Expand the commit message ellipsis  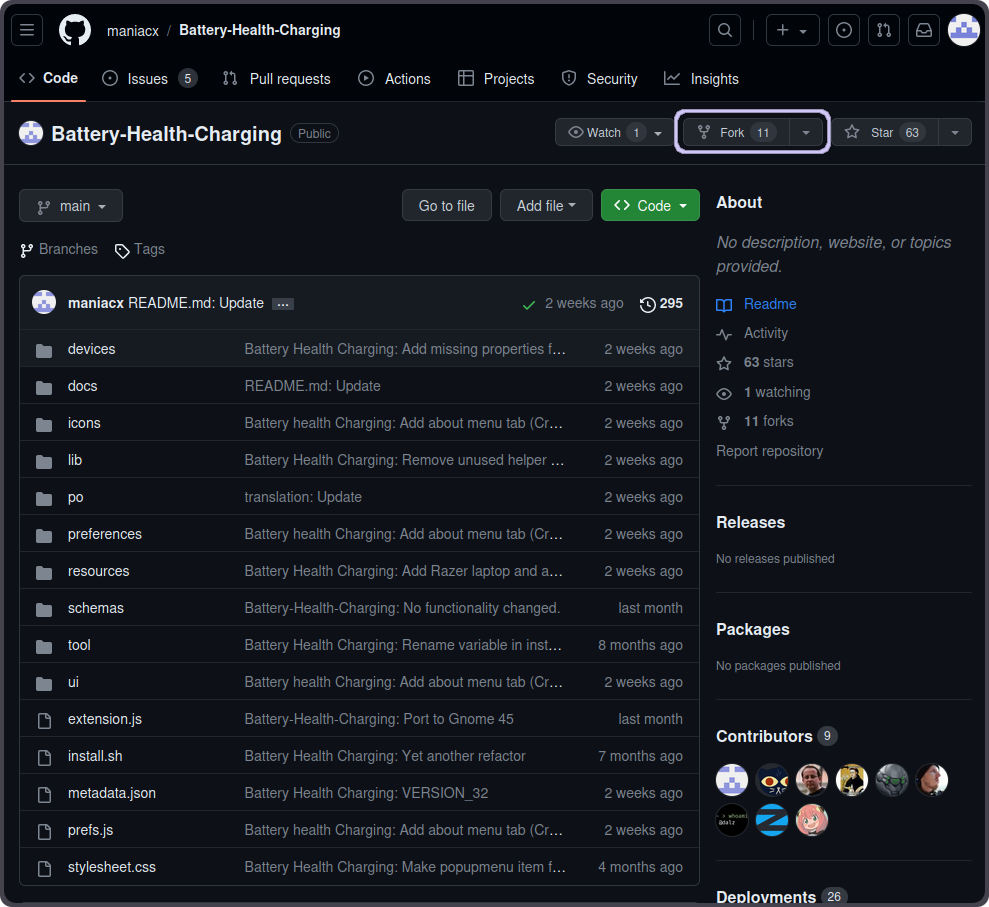[283, 304]
